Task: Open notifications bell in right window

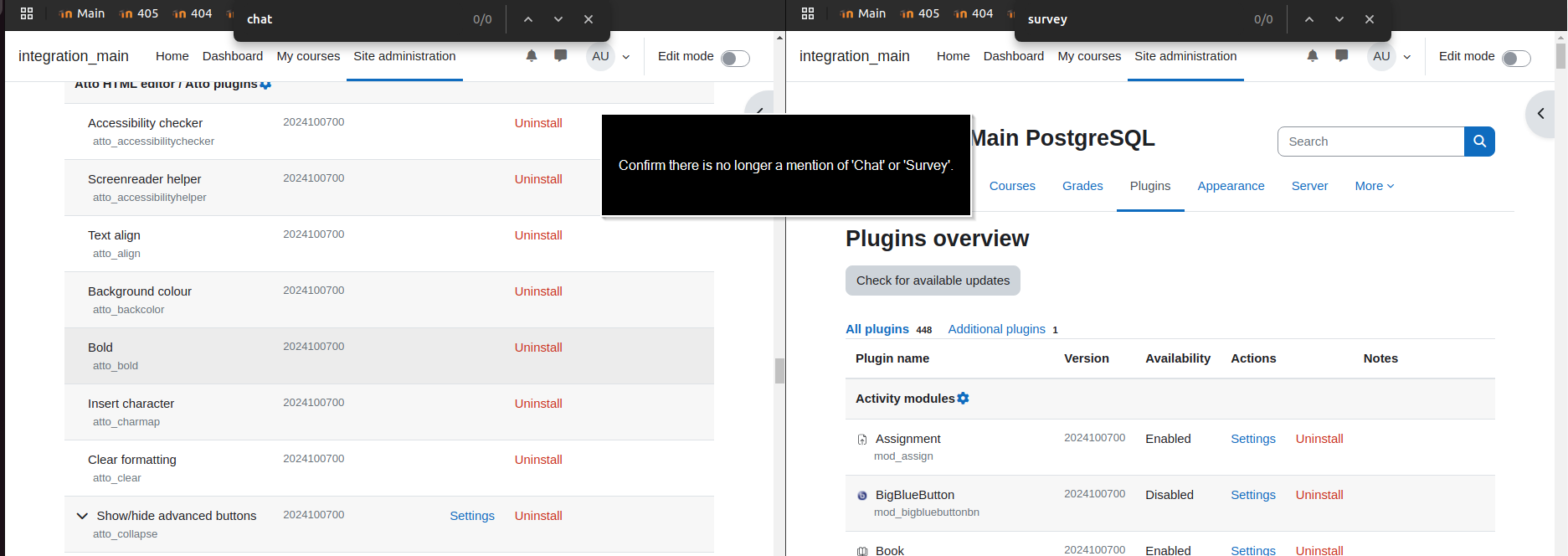Action: pos(1313,56)
